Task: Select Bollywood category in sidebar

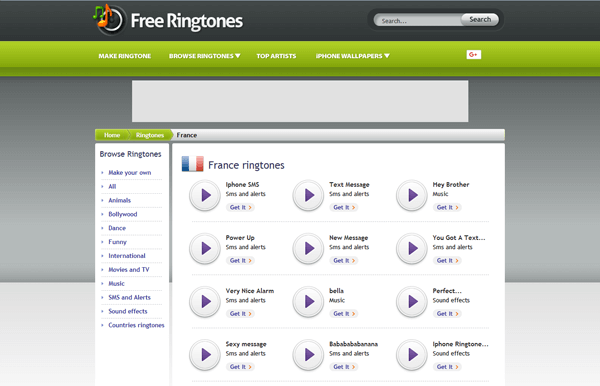Action: [122, 214]
